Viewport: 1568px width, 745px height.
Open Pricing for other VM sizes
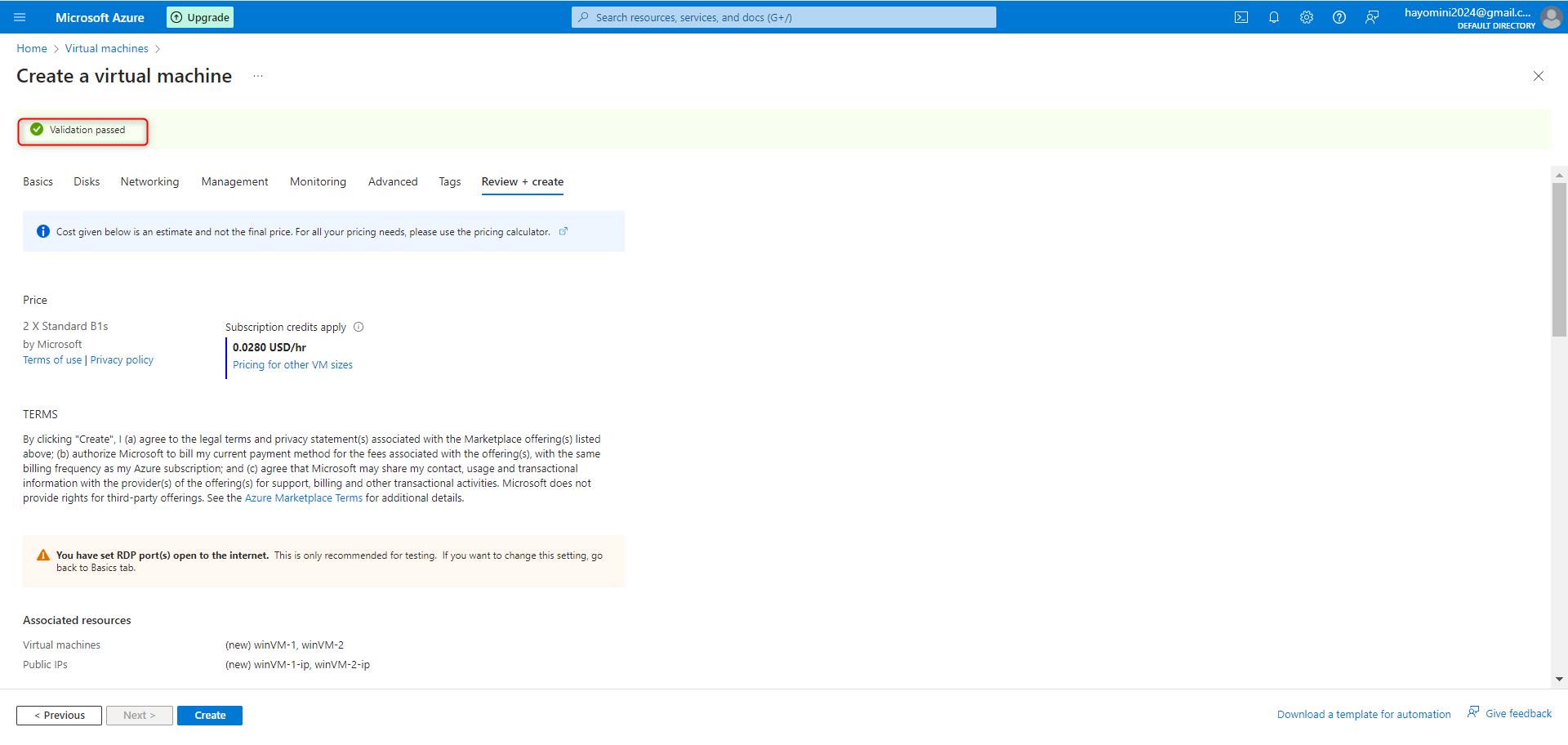coord(292,365)
